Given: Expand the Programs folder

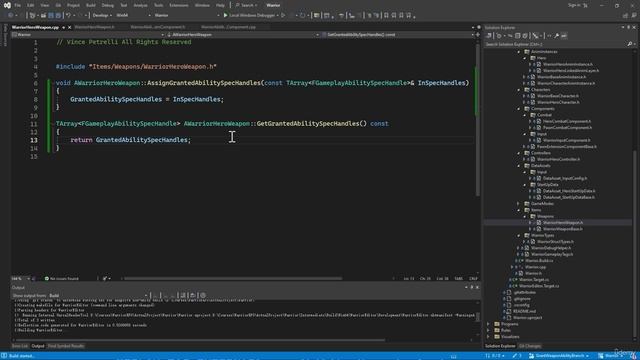Looking at the screenshot, I should pos(489,324).
